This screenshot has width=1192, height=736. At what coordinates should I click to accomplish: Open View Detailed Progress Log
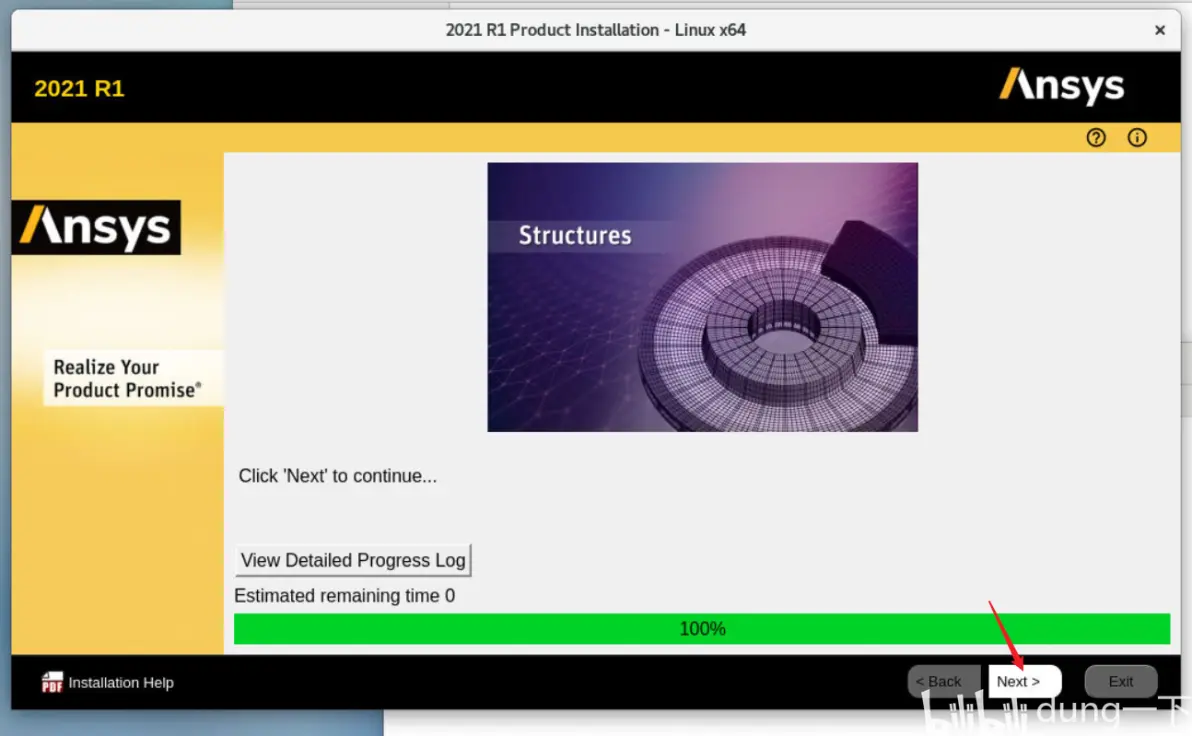coord(353,560)
